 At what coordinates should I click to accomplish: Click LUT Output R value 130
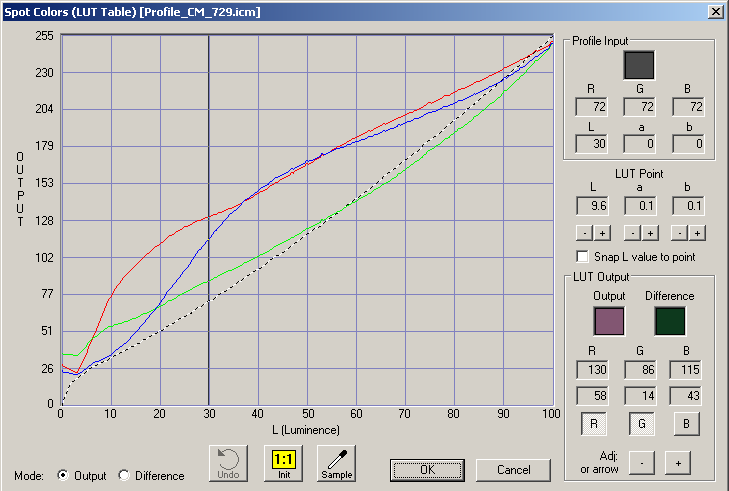[592, 370]
